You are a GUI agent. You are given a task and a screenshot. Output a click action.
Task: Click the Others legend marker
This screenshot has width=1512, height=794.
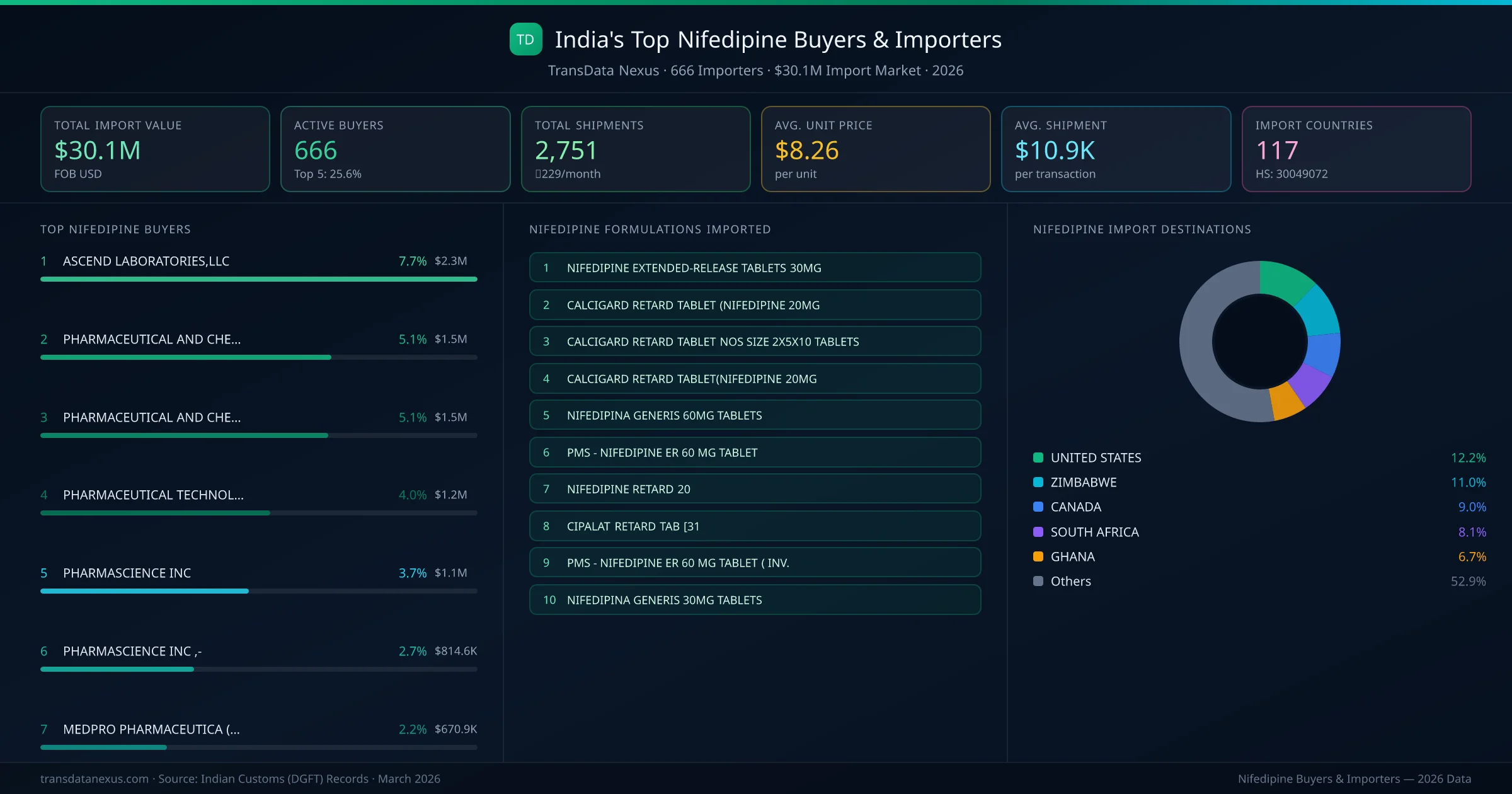(x=1037, y=581)
